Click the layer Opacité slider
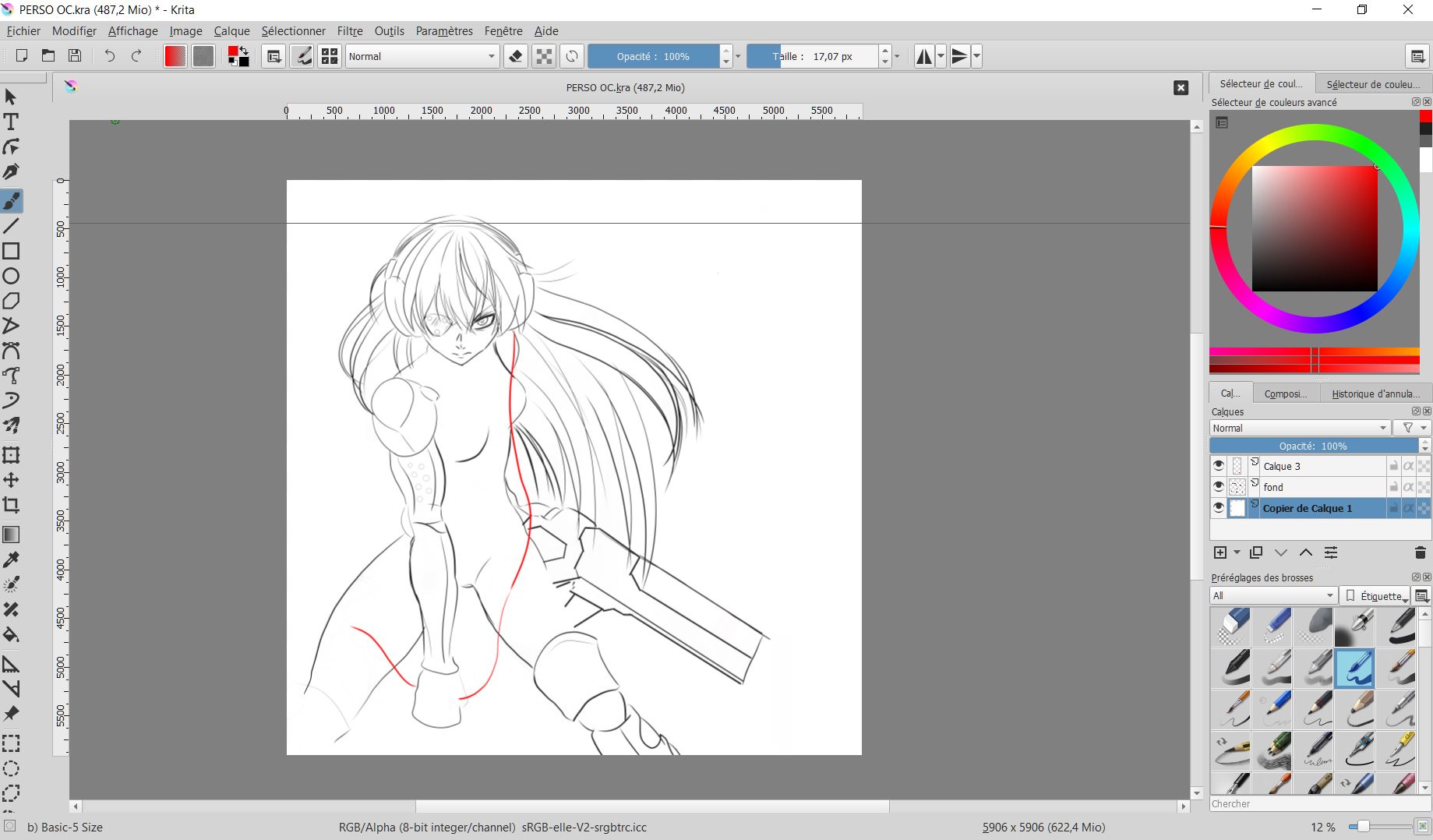1433x840 pixels. point(1314,446)
